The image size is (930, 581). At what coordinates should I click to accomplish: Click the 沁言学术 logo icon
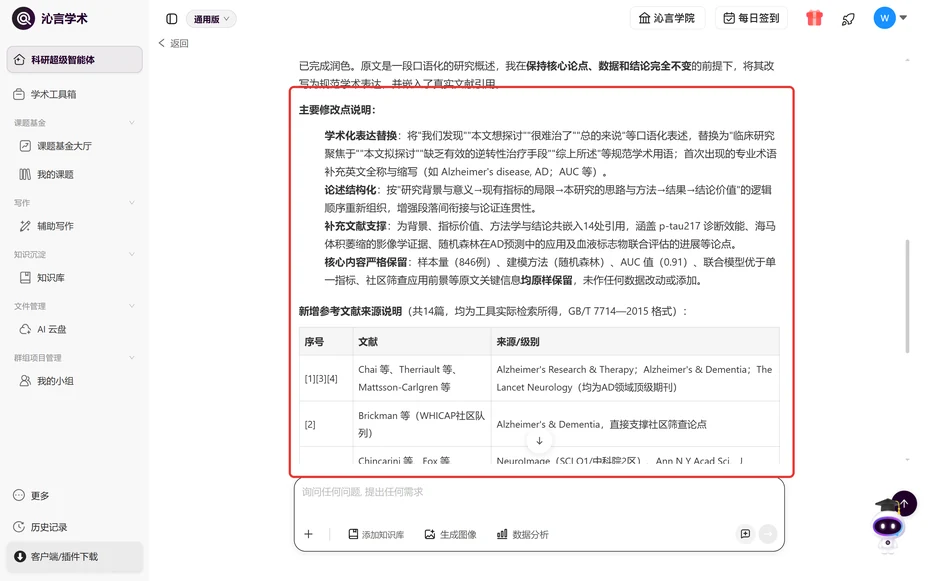[x=23, y=18]
